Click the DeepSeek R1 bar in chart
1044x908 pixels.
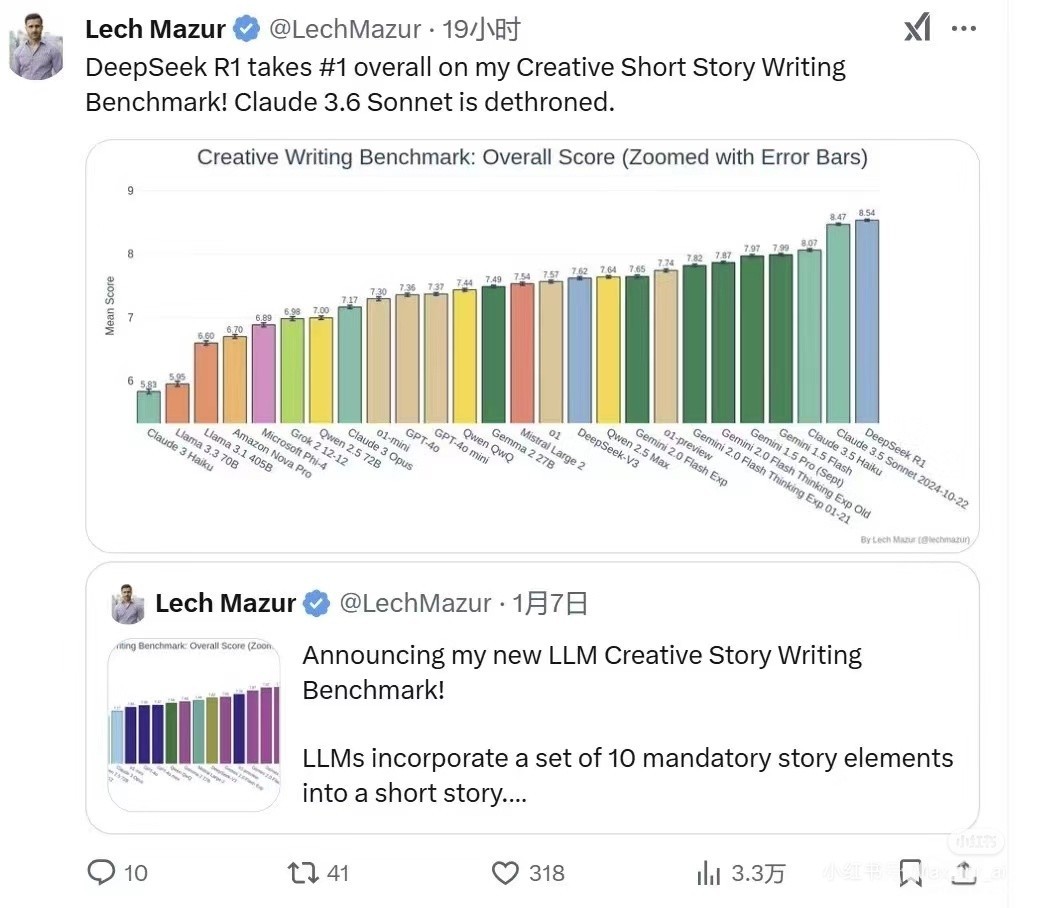point(867,321)
